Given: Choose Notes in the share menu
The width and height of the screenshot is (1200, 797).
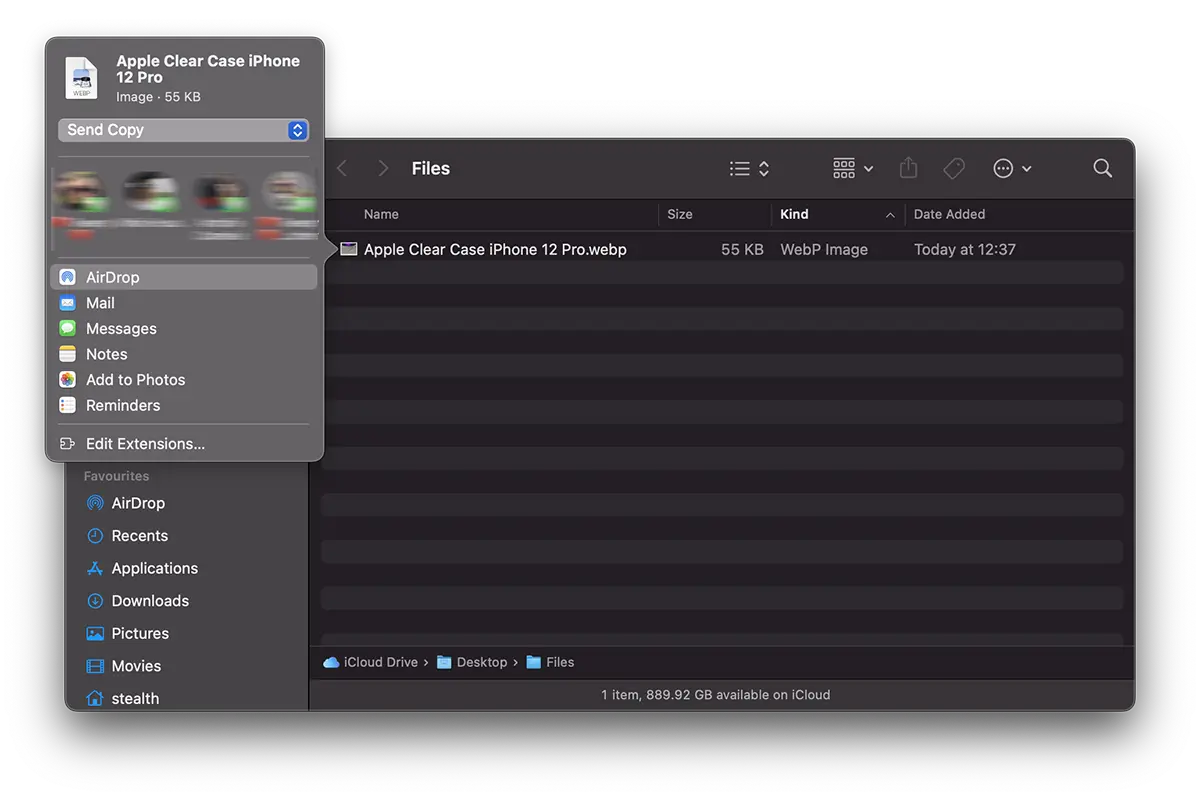Looking at the screenshot, I should pos(184,354).
